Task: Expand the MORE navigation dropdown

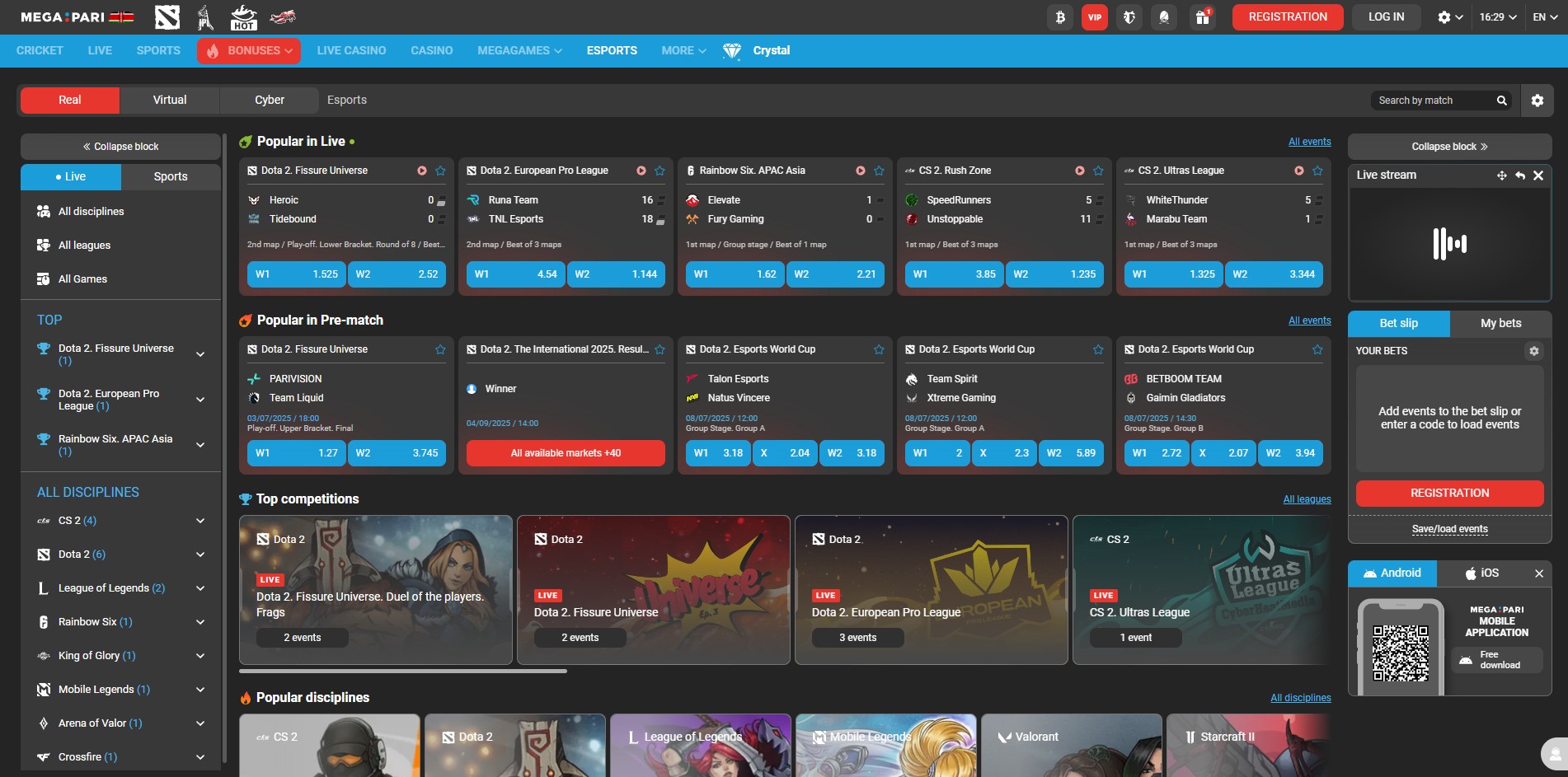Action: [x=683, y=50]
